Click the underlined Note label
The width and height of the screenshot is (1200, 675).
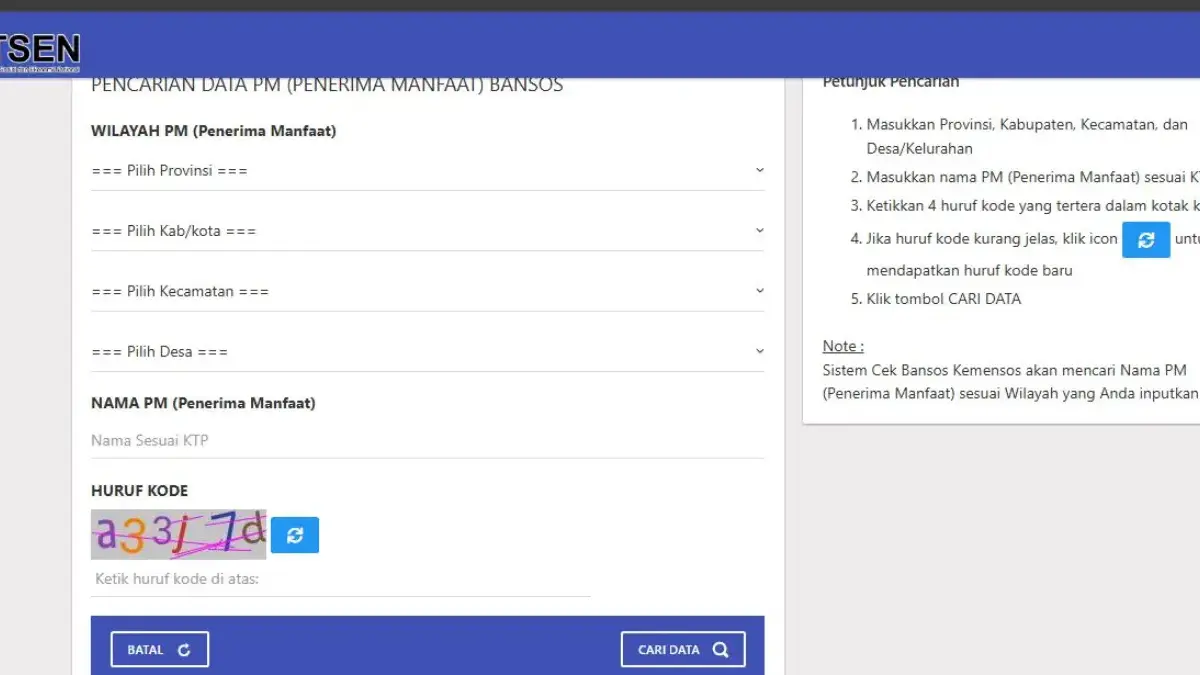tap(843, 346)
